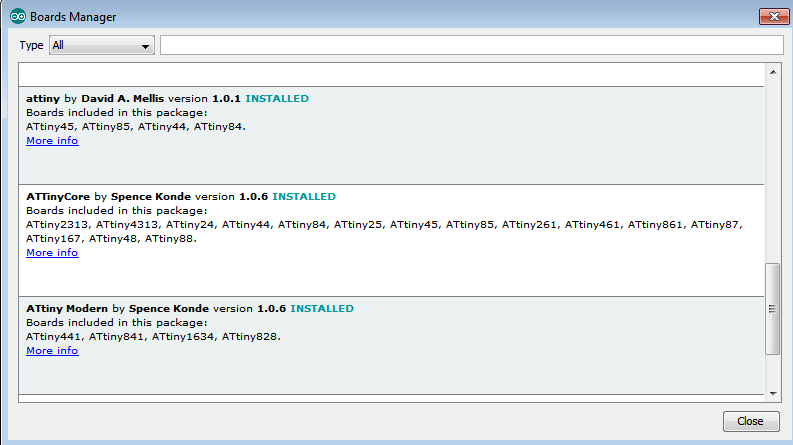Click the vertical scrollbar thumb
The image size is (793, 445).
[772, 308]
